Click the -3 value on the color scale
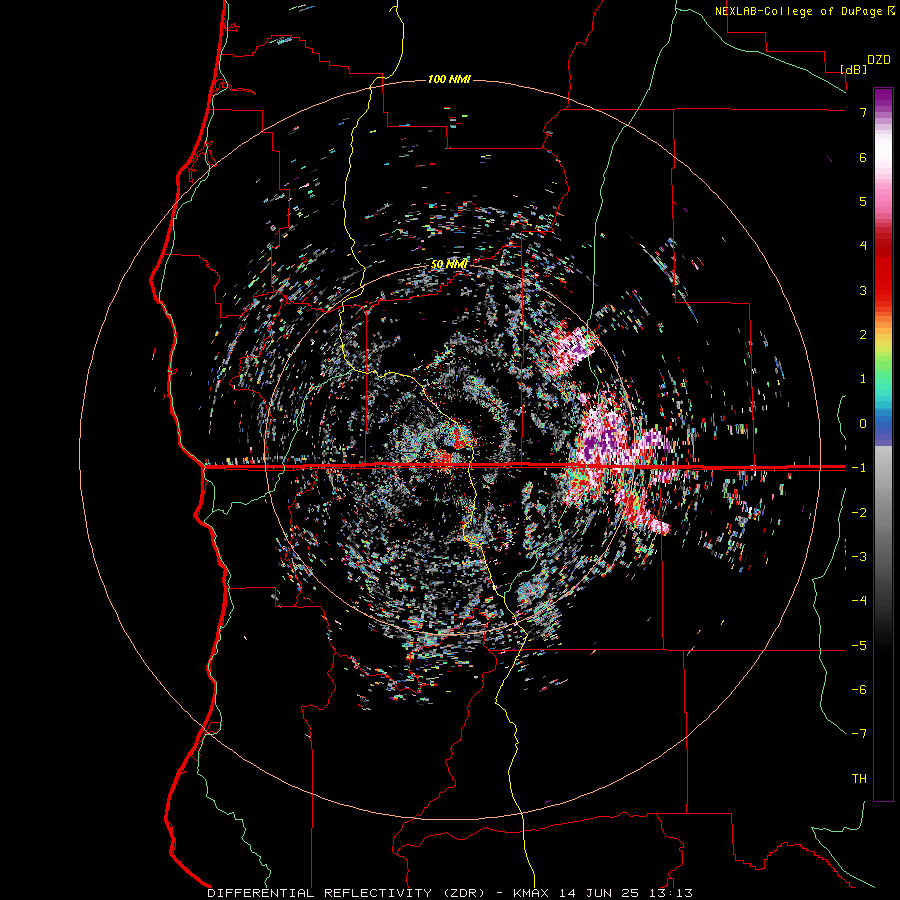Screen dimensions: 900x900 [x=859, y=557]
